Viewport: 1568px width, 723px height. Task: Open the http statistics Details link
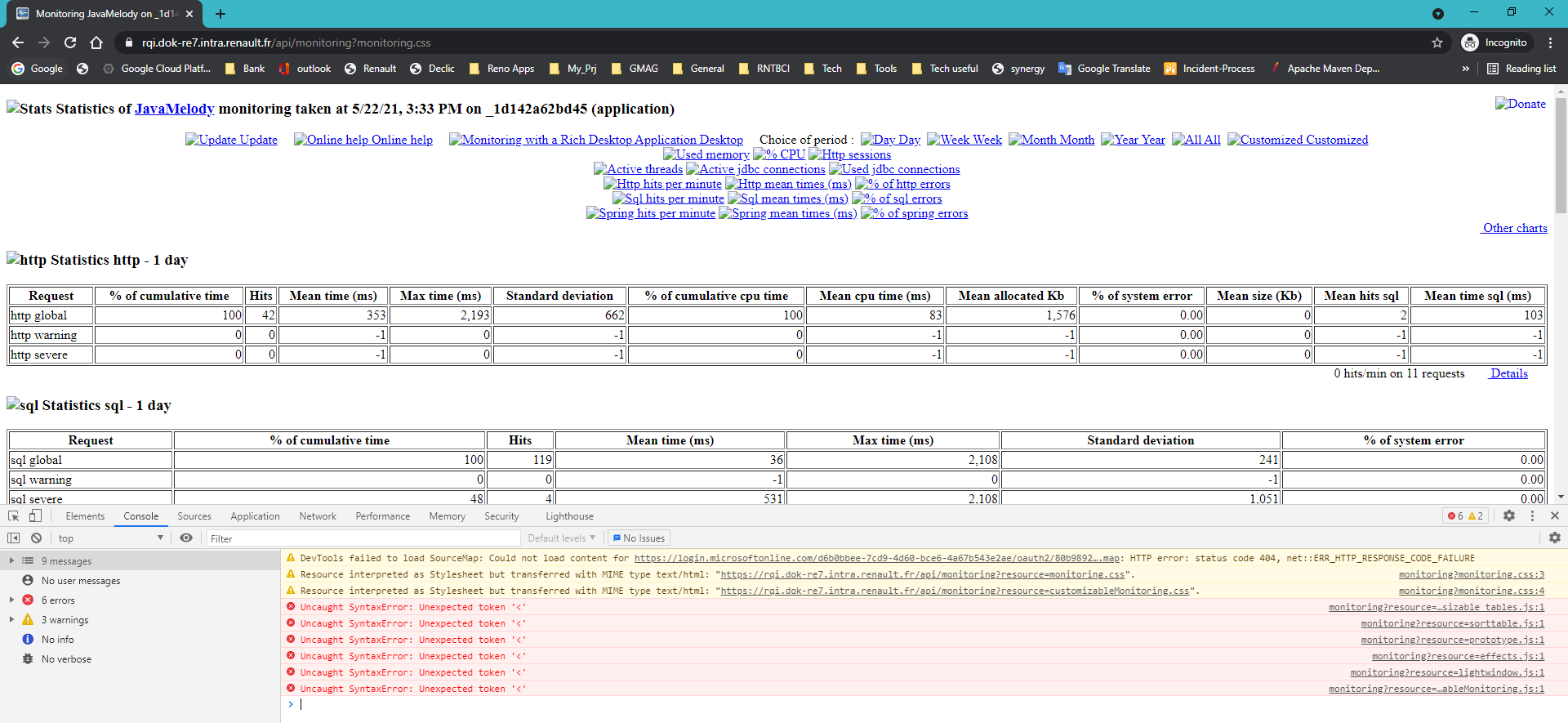pyautogui.click(x=1508, y=373)
